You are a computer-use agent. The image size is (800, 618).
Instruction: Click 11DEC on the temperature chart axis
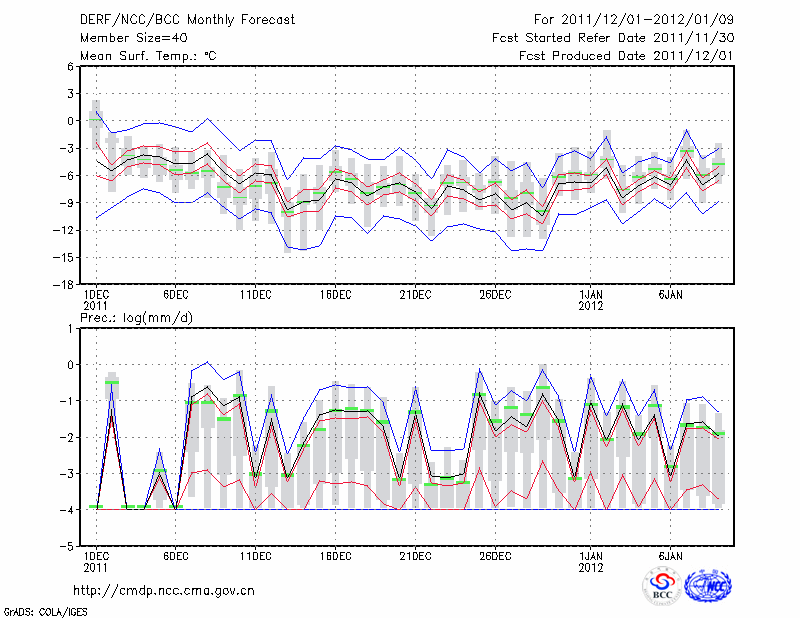tap(255, 296)
